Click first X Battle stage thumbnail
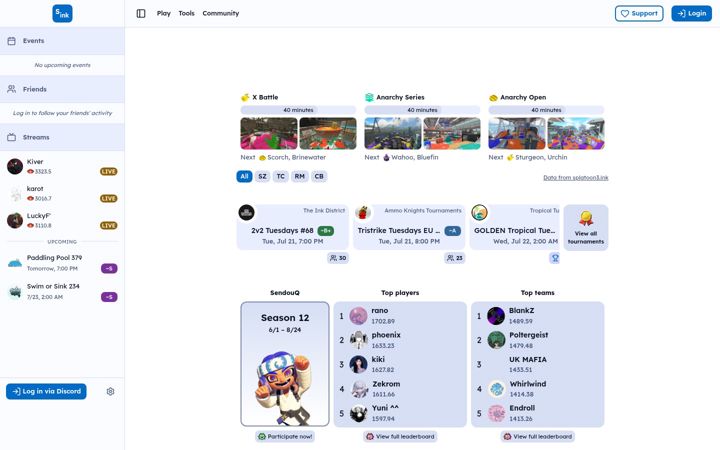720x450 pixels. 269,134
